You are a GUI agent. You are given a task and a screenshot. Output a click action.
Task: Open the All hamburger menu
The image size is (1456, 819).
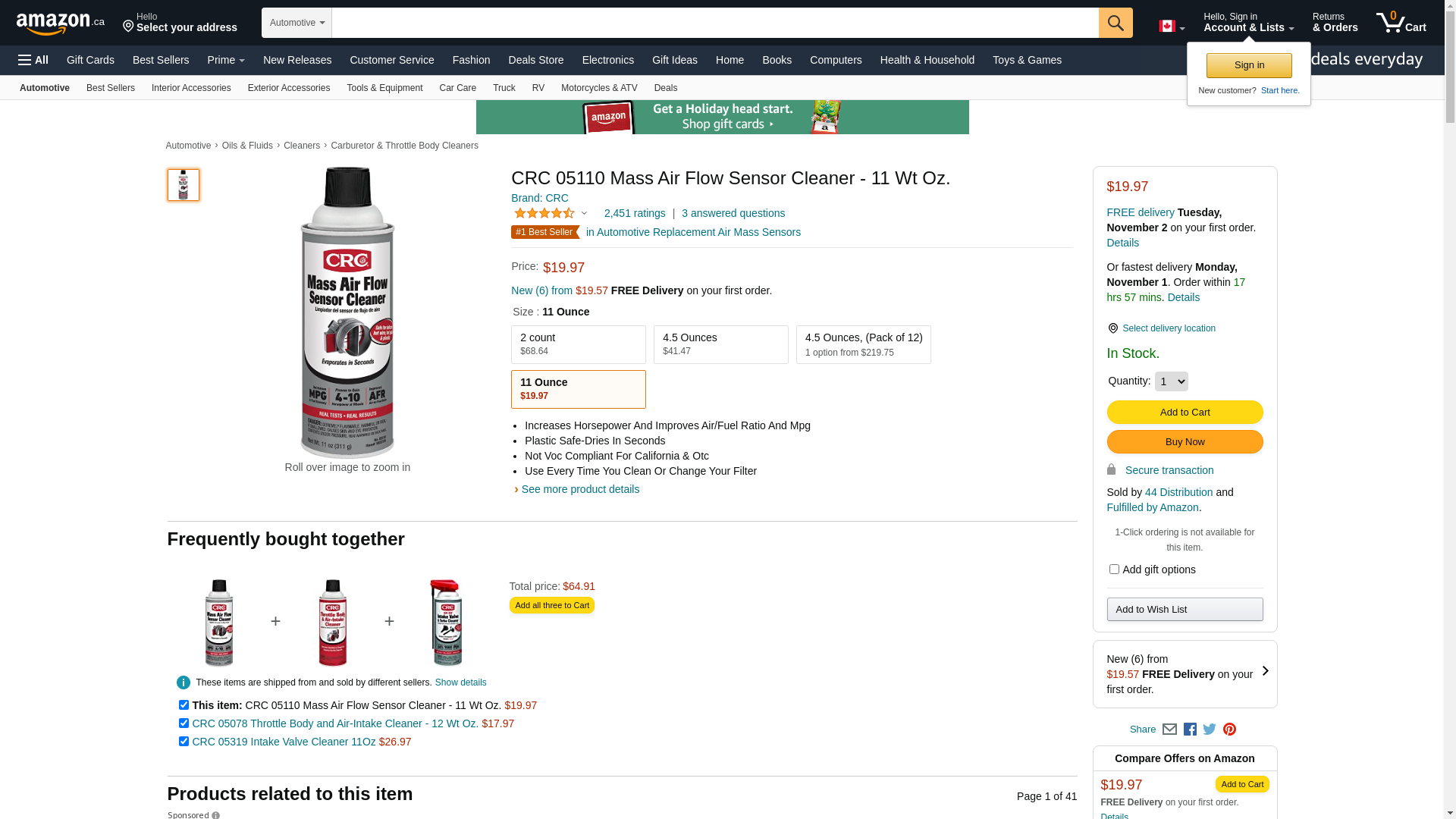pos(33,60)
